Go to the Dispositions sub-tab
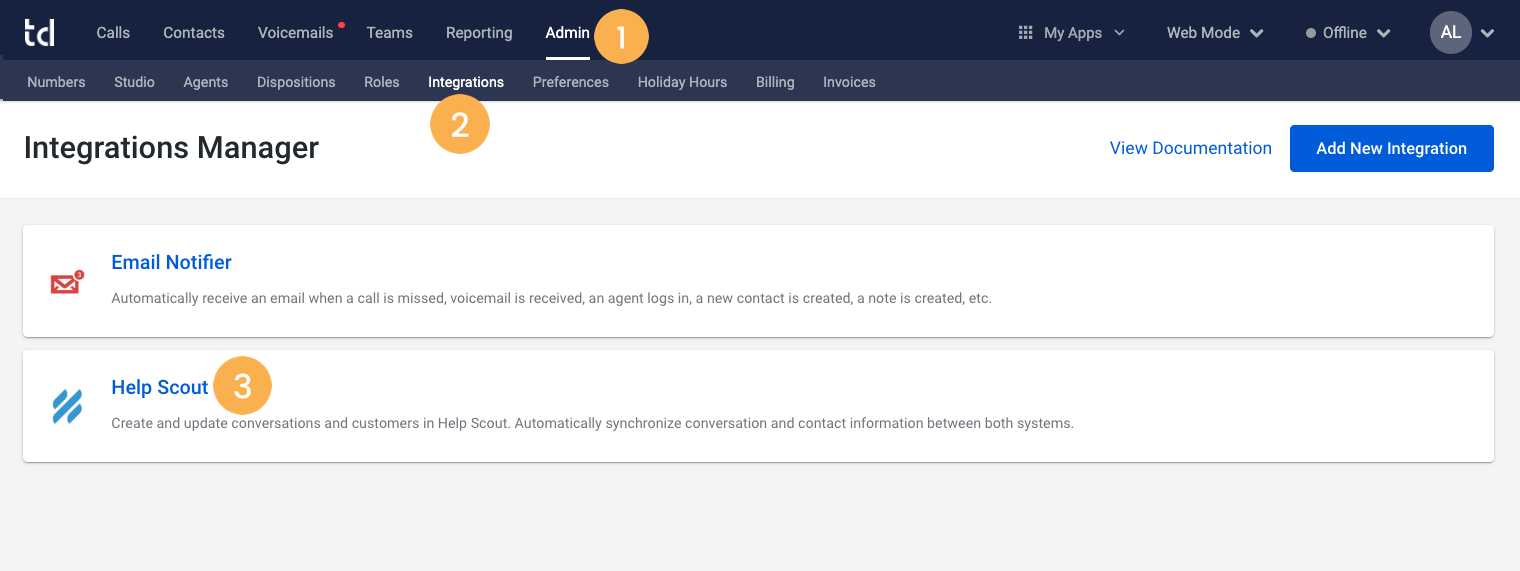 (x=296, y=82)
